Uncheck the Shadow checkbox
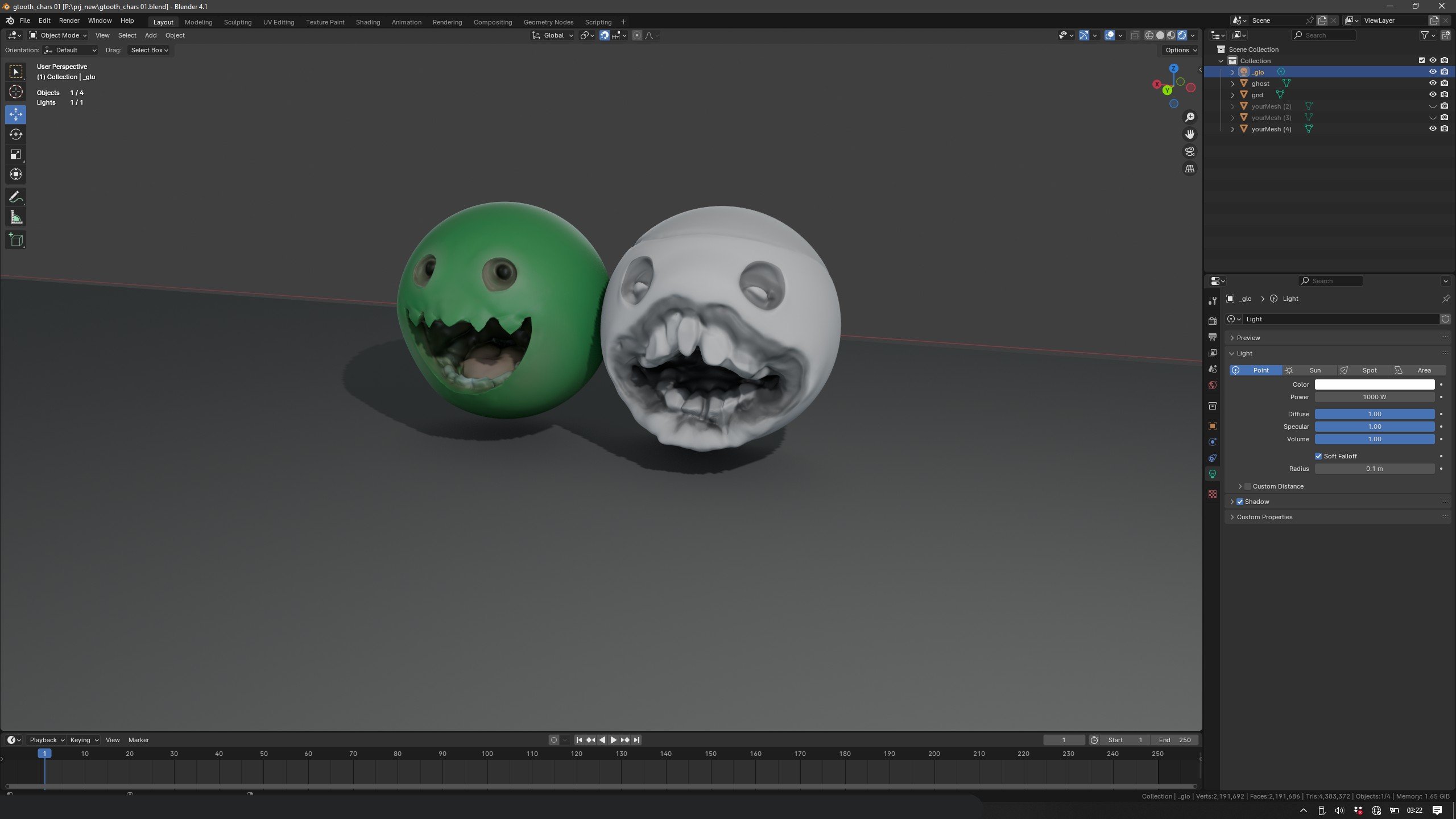The height and width of the screenshot is (819, 1456). click(1240, 501)
